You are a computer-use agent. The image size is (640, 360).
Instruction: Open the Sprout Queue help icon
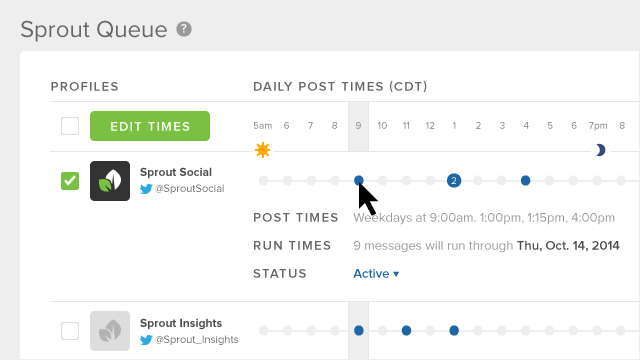click(184, 29)
